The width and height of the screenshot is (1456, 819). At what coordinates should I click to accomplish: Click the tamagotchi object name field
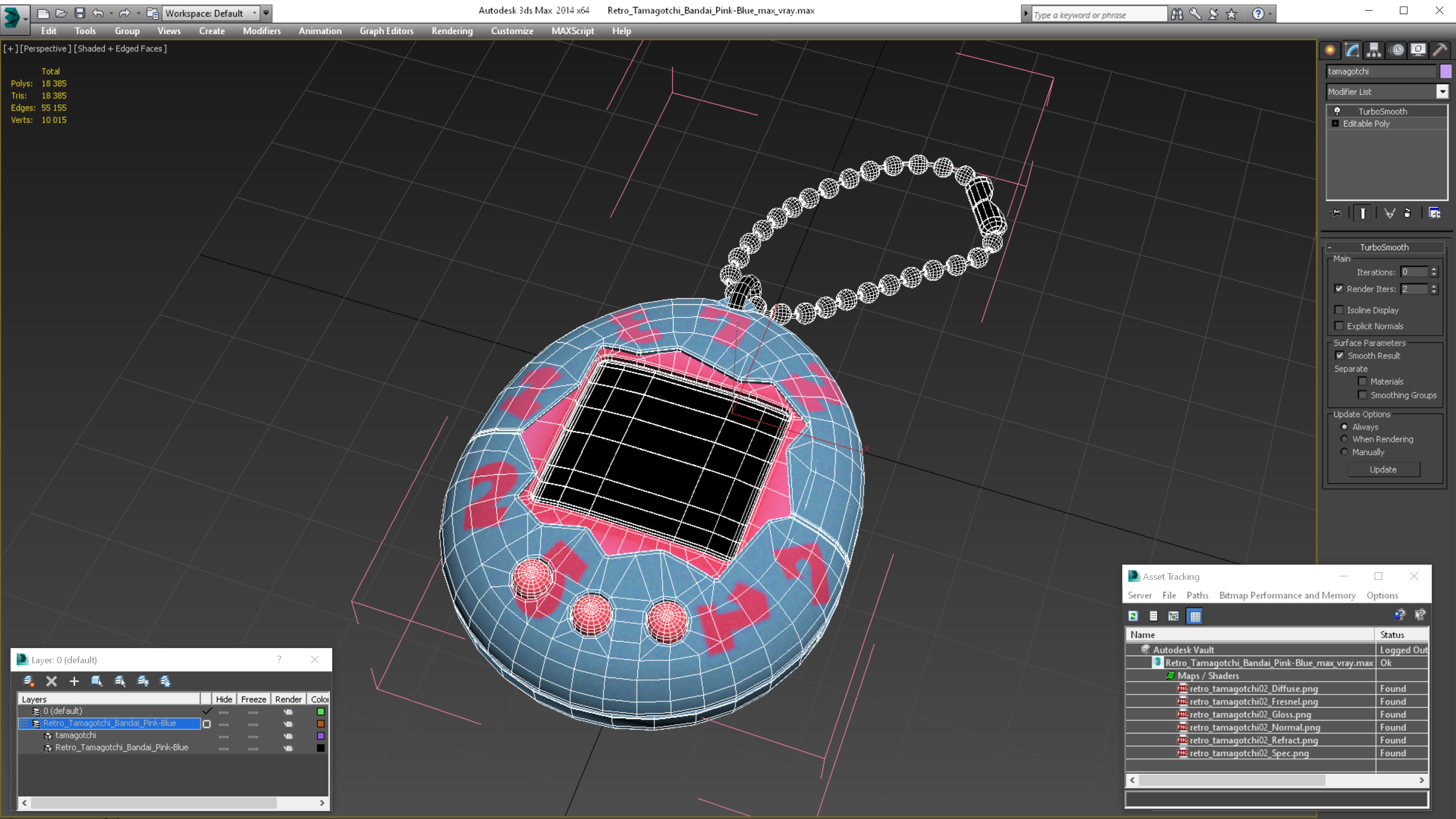click(1381, 71)
